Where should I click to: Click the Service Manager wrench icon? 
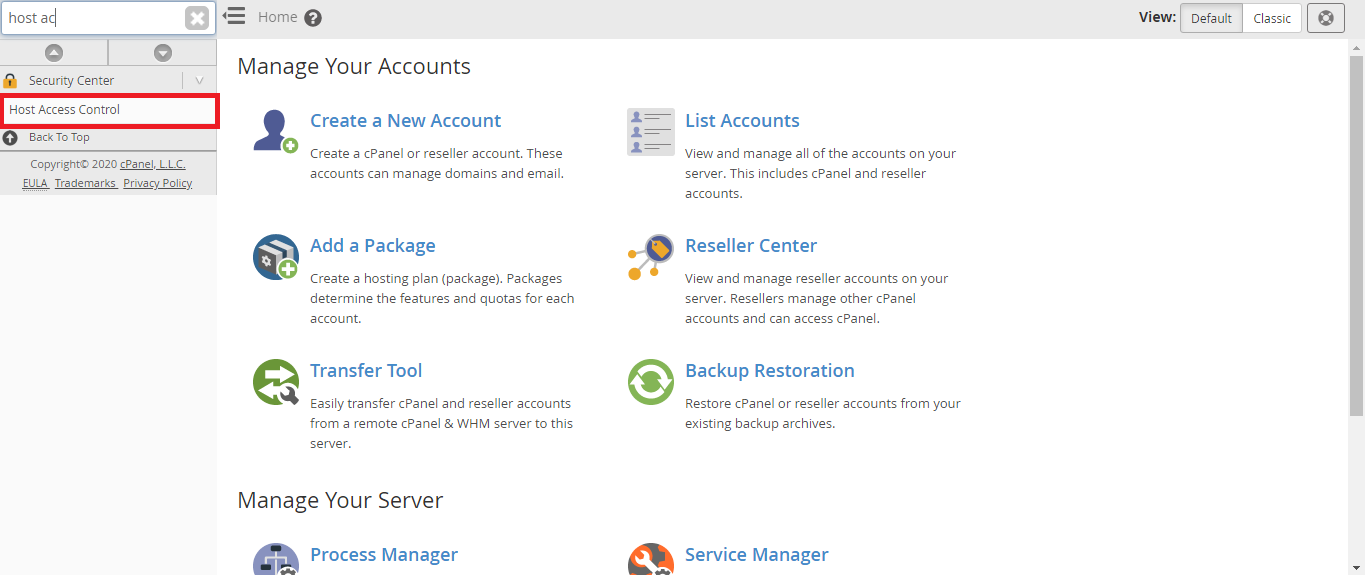point(650,560)
